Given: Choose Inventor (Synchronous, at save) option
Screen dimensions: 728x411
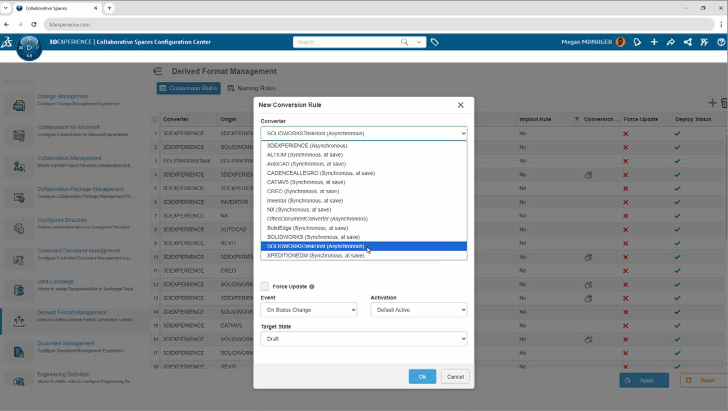Looking at the screenshot, I should pyautogui.click(x=364, y=201).
